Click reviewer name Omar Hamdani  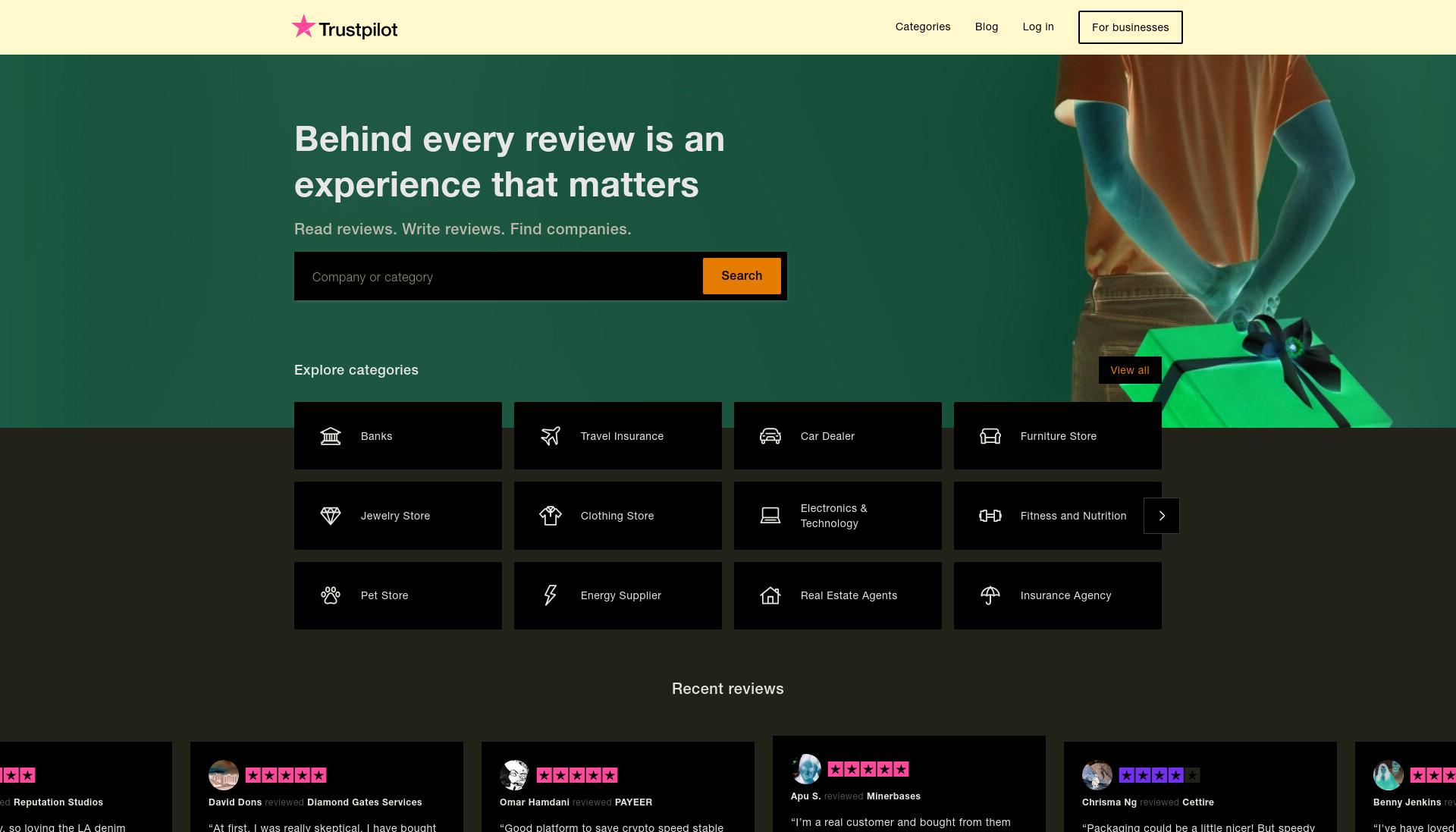coord(535,802)
